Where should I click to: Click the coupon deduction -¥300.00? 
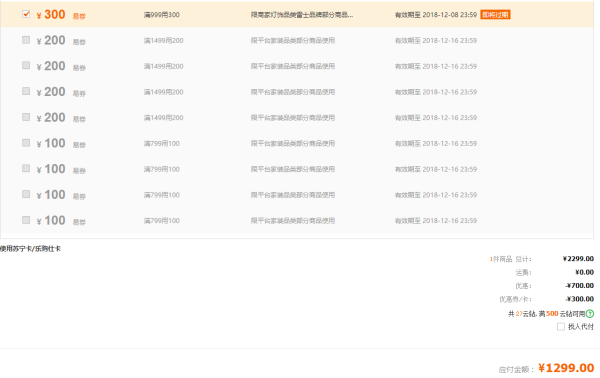coord(580,299)
